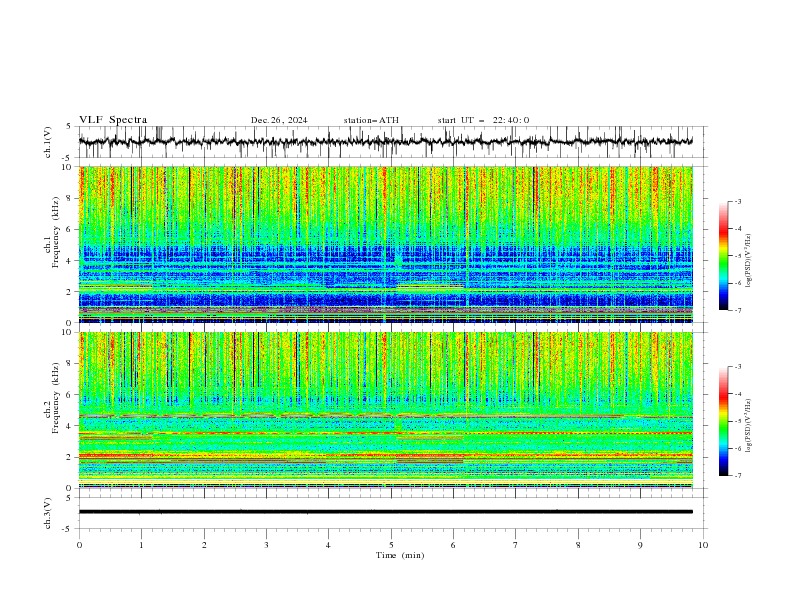Screen dimensions: 792x612
Task: Click the time-axis tick label "5"
Action: click(x=391, y=545)
